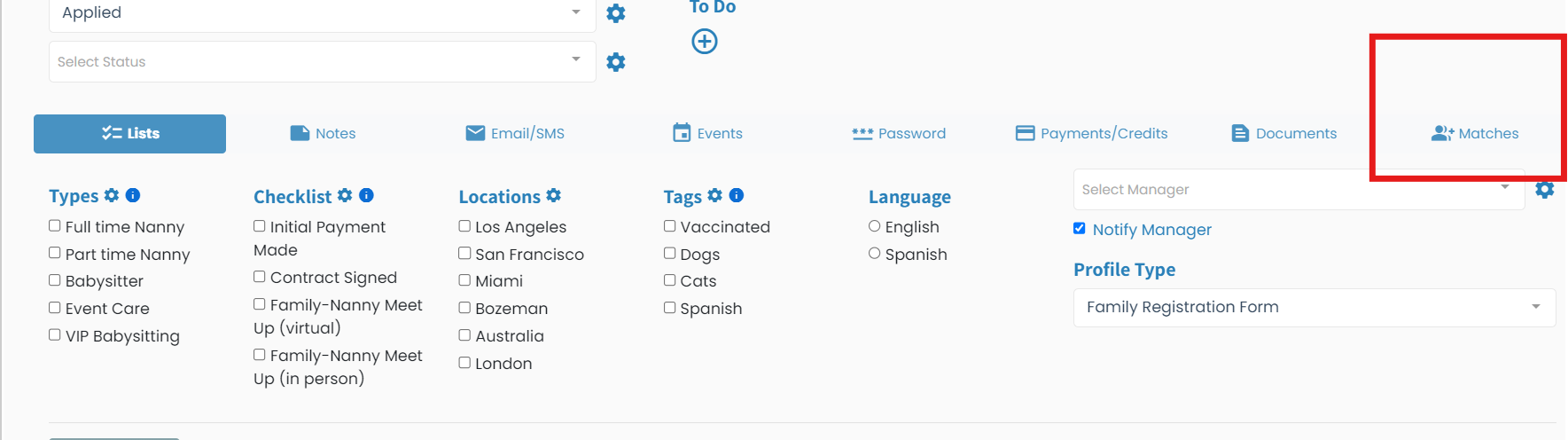Check the Full time Nanny checkbox
This screenshot has width=1568, height=440.
click(x=55, y=226)
